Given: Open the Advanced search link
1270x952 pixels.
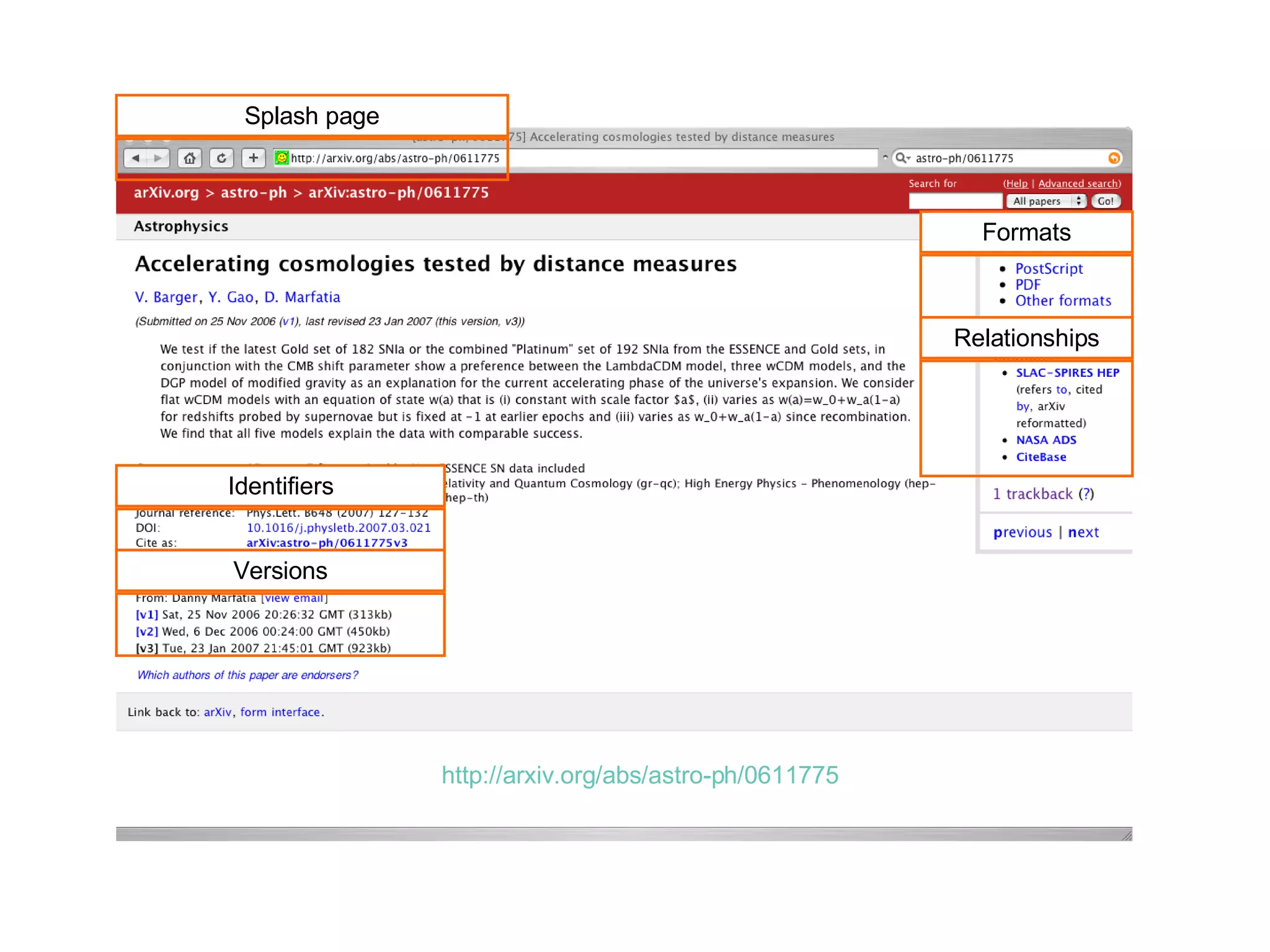Looking at the screenshot, I should [1078, 183].
